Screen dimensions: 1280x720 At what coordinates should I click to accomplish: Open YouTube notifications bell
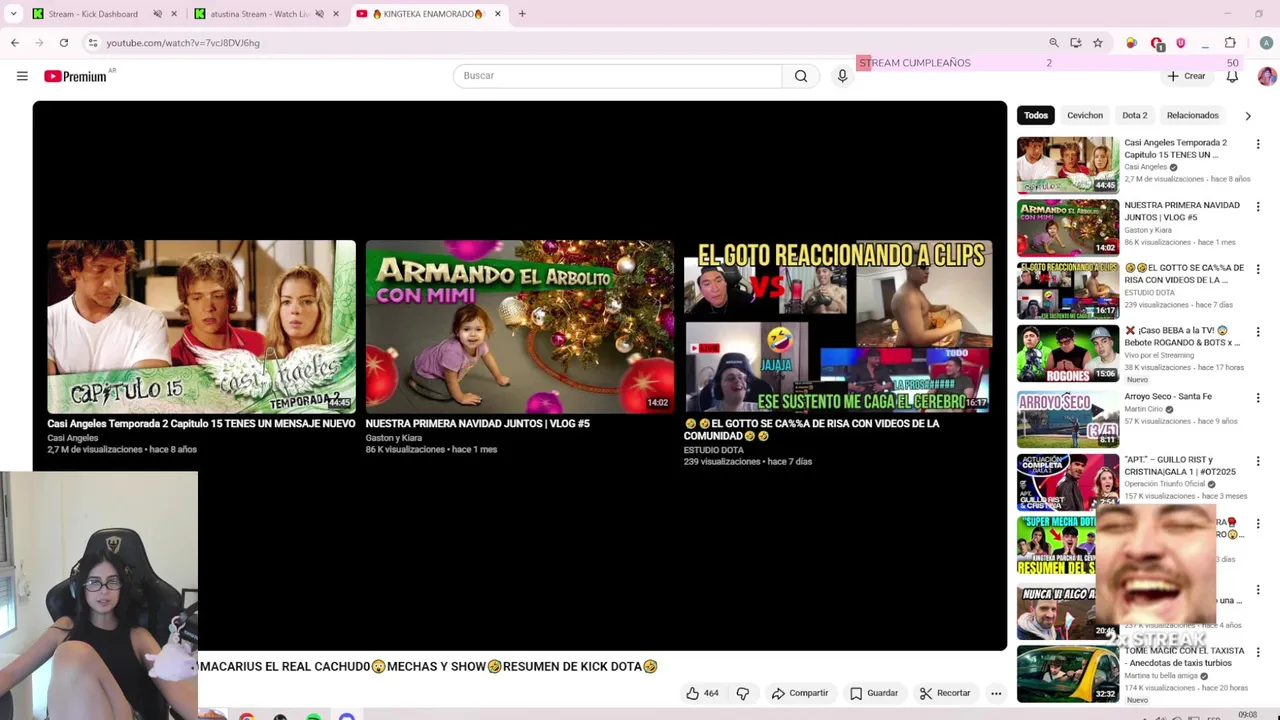[x=1232, y=76]
